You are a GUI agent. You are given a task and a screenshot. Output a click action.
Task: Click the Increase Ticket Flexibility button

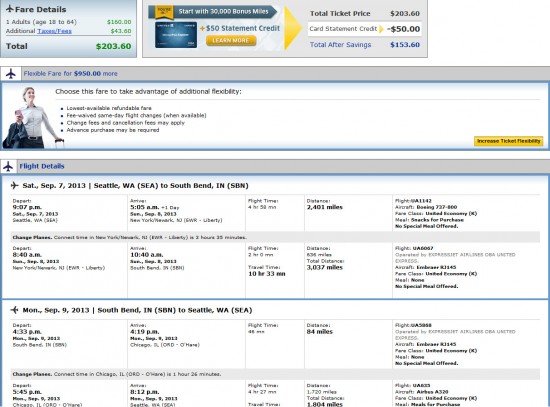509,141
